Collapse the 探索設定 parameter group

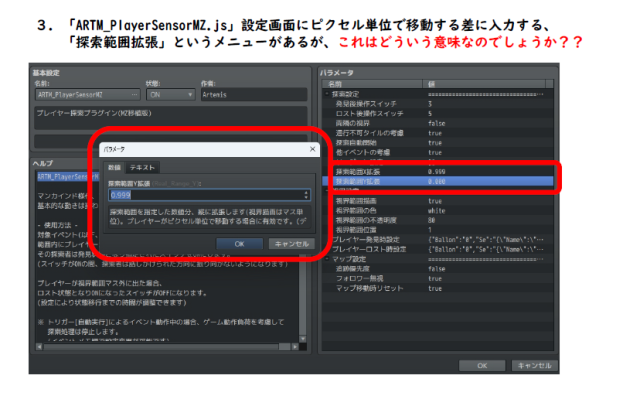click(327, 94)
